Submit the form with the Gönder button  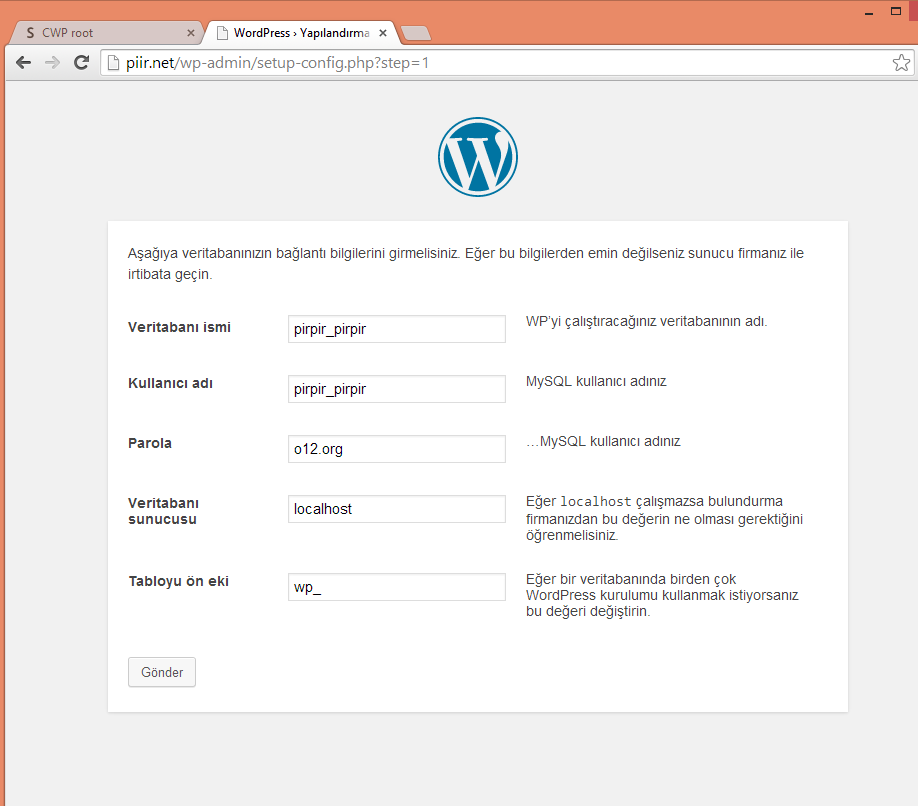click(x=162, y=672)
